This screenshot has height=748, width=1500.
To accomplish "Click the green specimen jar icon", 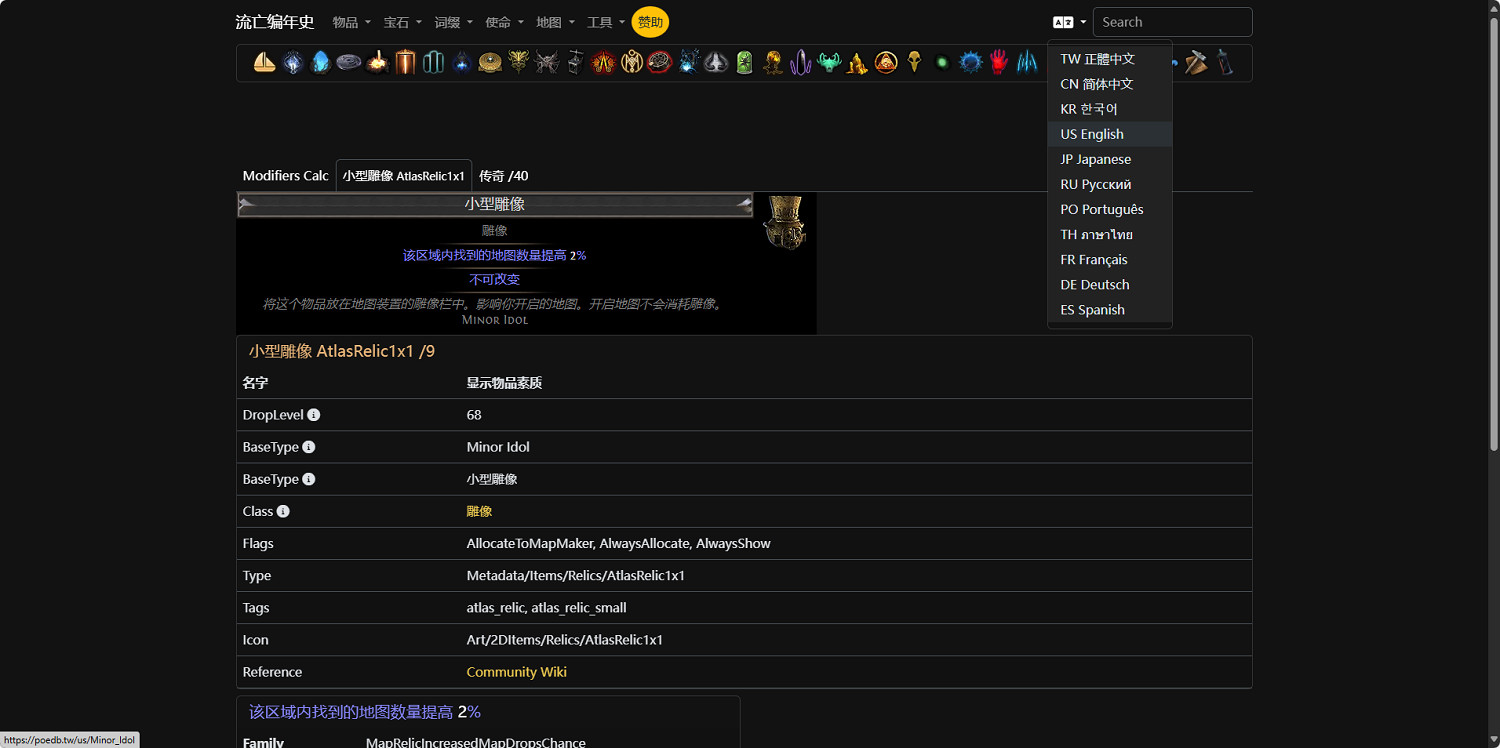I will pos(745,63).
